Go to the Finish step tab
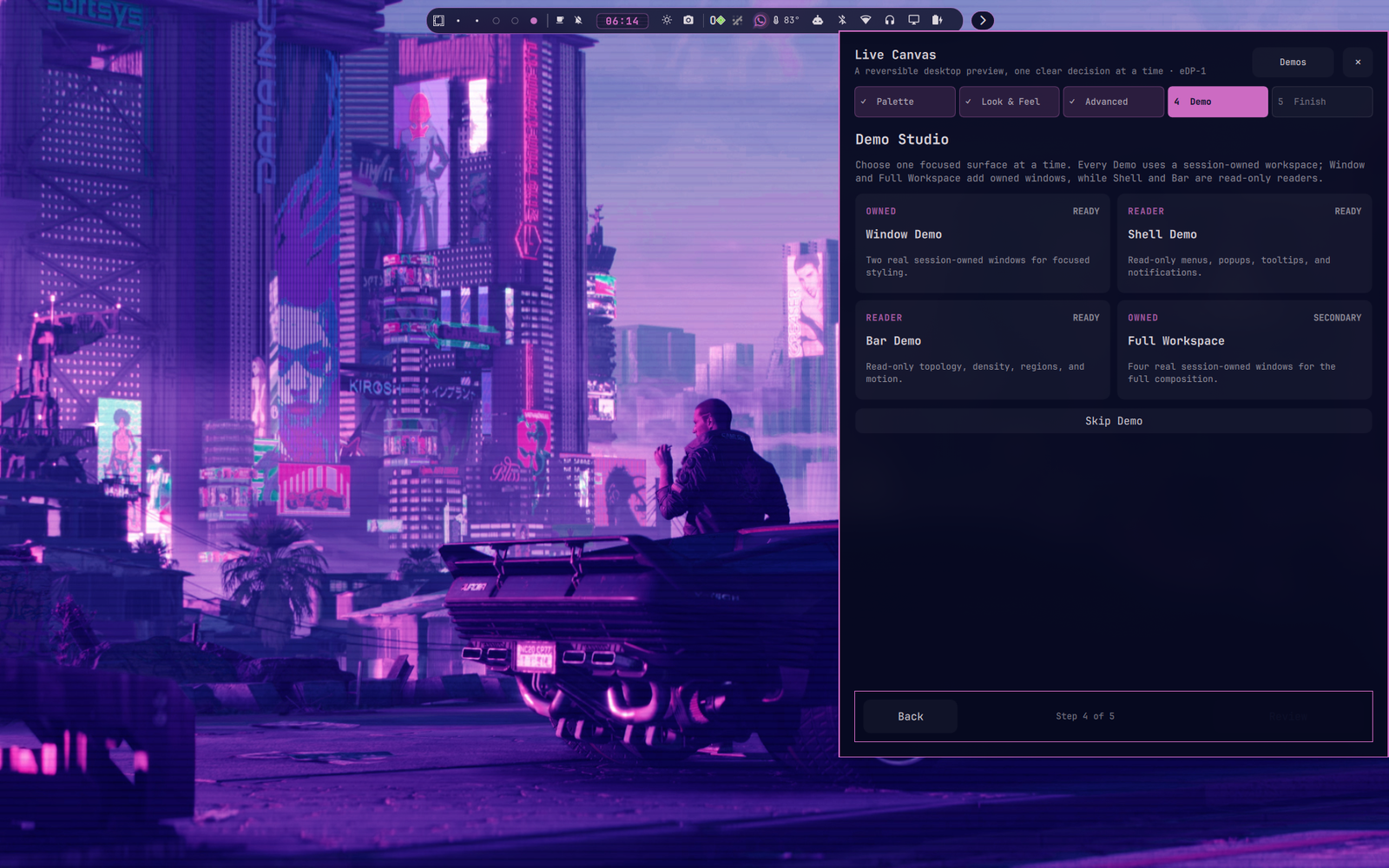This screenshot has height=868, width=1389. click(1322, 102)
